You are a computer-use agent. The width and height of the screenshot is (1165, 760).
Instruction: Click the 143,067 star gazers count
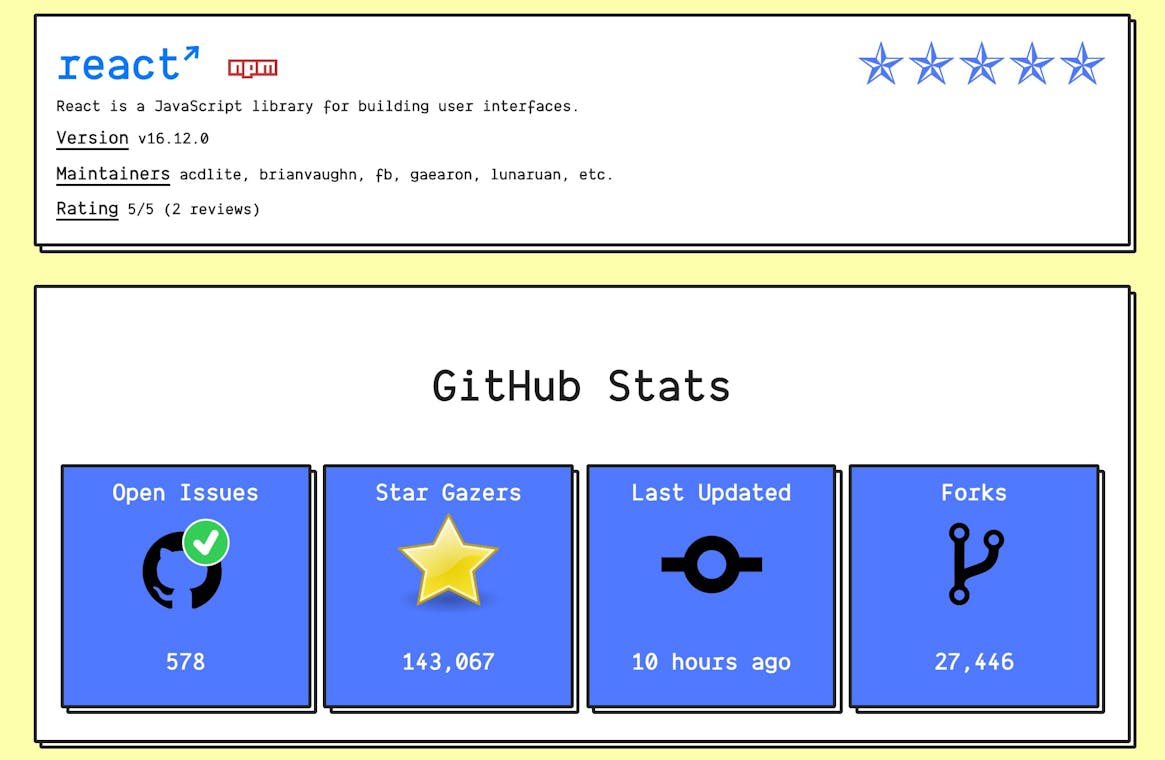click(448, 661)
